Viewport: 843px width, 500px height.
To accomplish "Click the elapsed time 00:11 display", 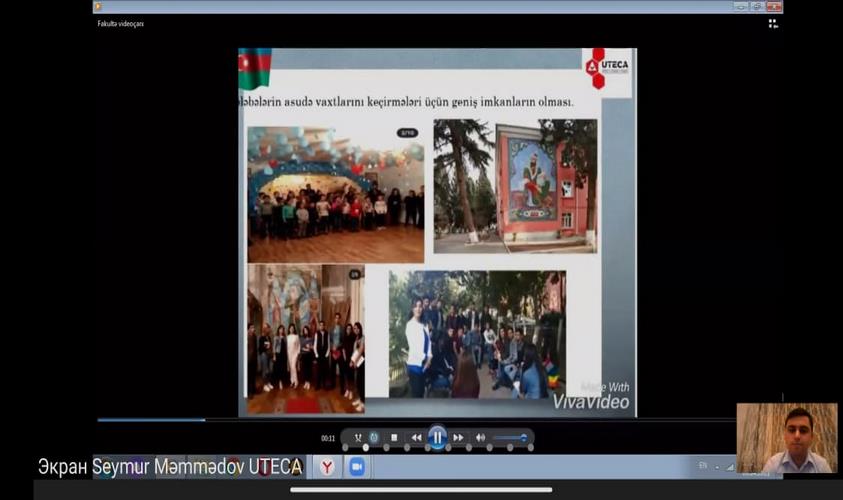I will pyautogui.click(x=328, y=438).
